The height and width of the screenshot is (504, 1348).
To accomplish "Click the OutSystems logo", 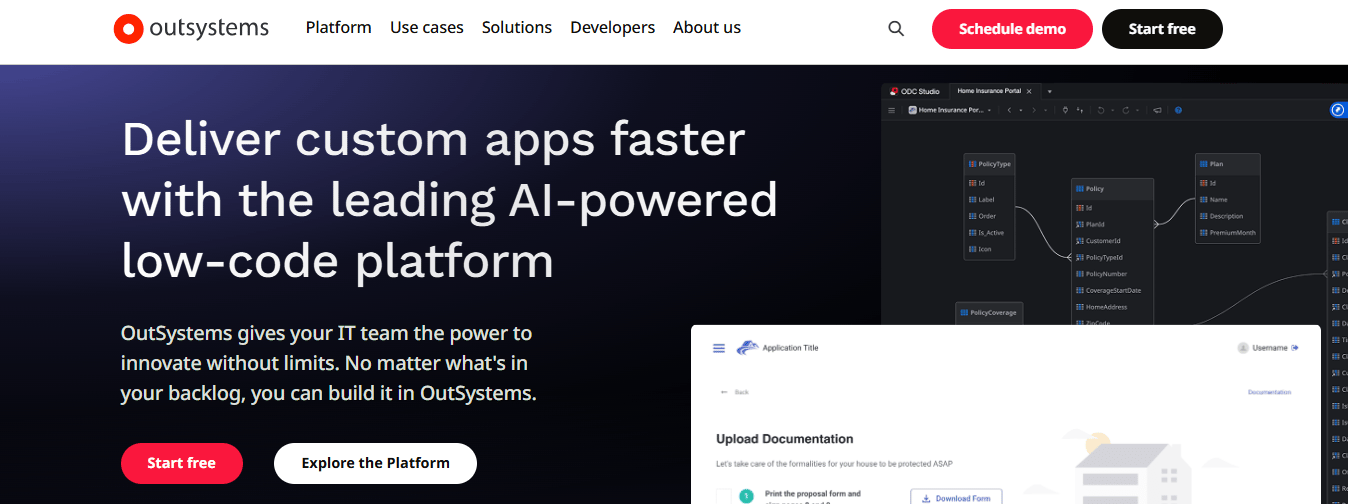I will [191, 28].
